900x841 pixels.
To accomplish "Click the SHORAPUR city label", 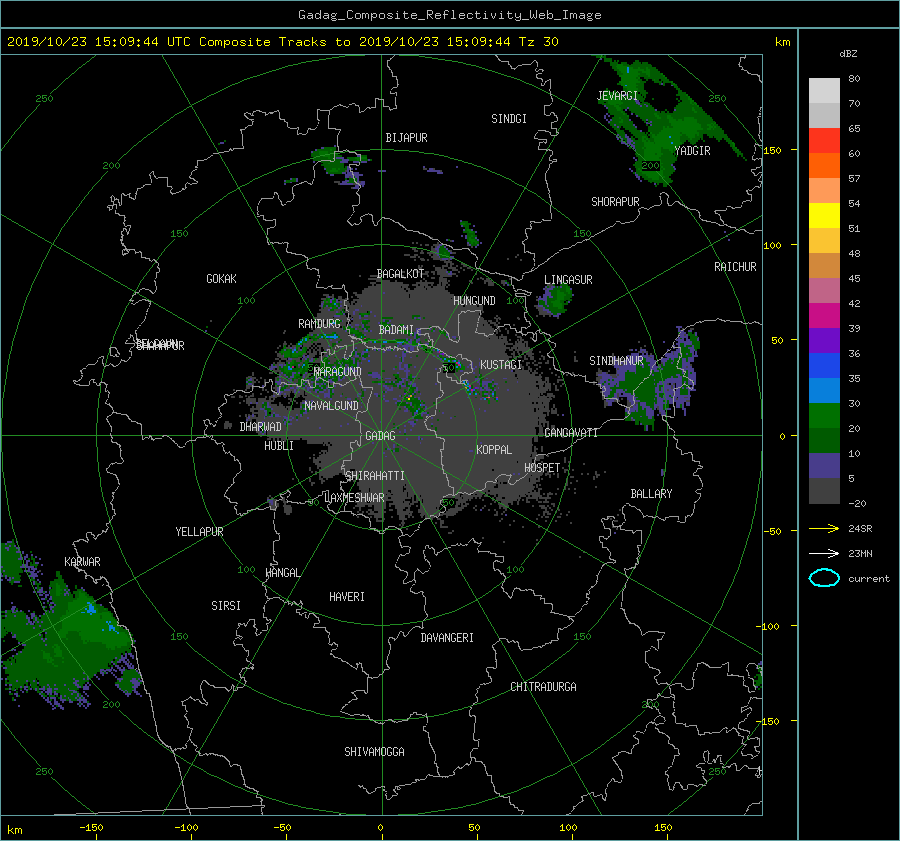I will coord(615,202).
